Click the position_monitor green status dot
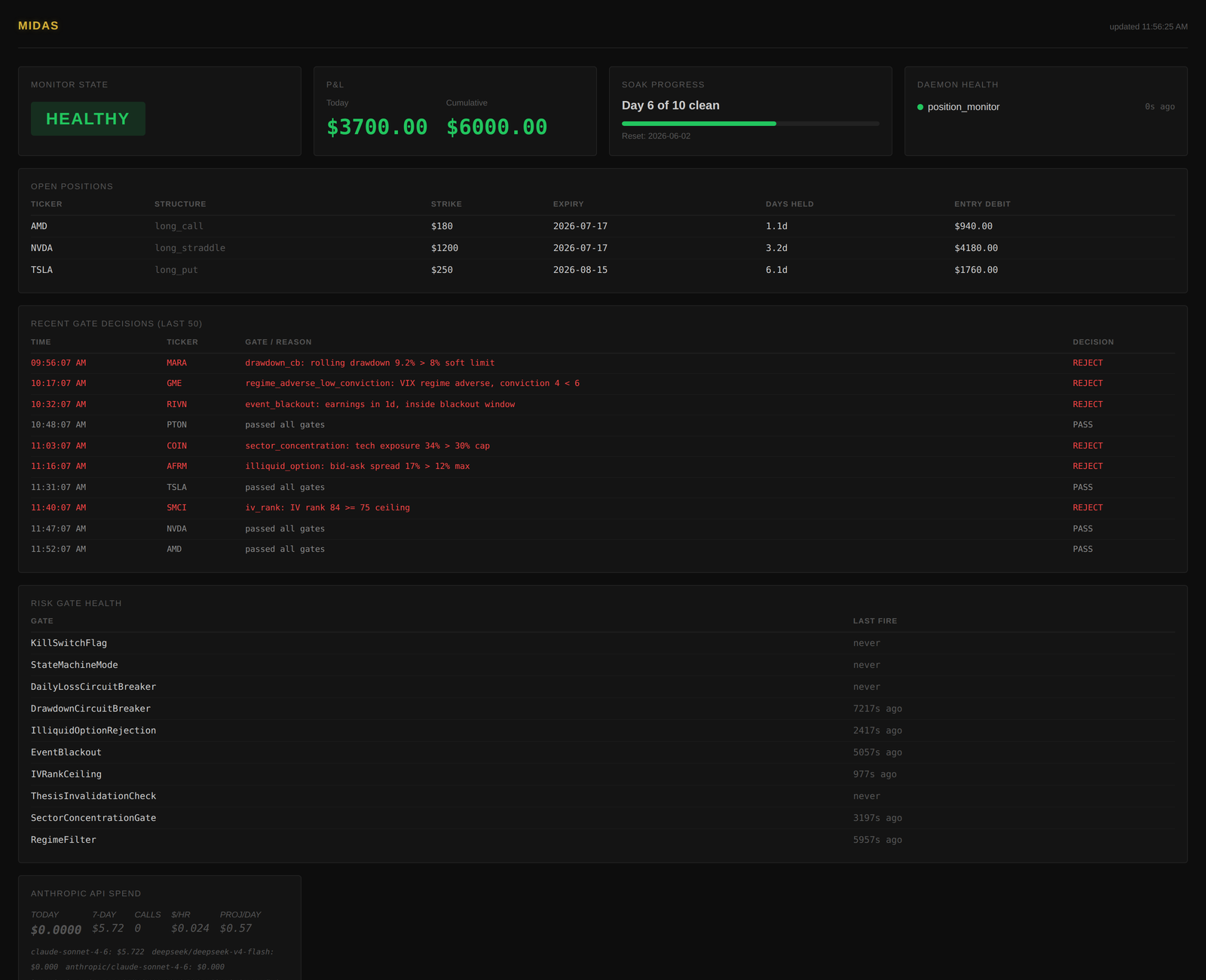This screenshot has width=1206, height=980. pos(920,107)
